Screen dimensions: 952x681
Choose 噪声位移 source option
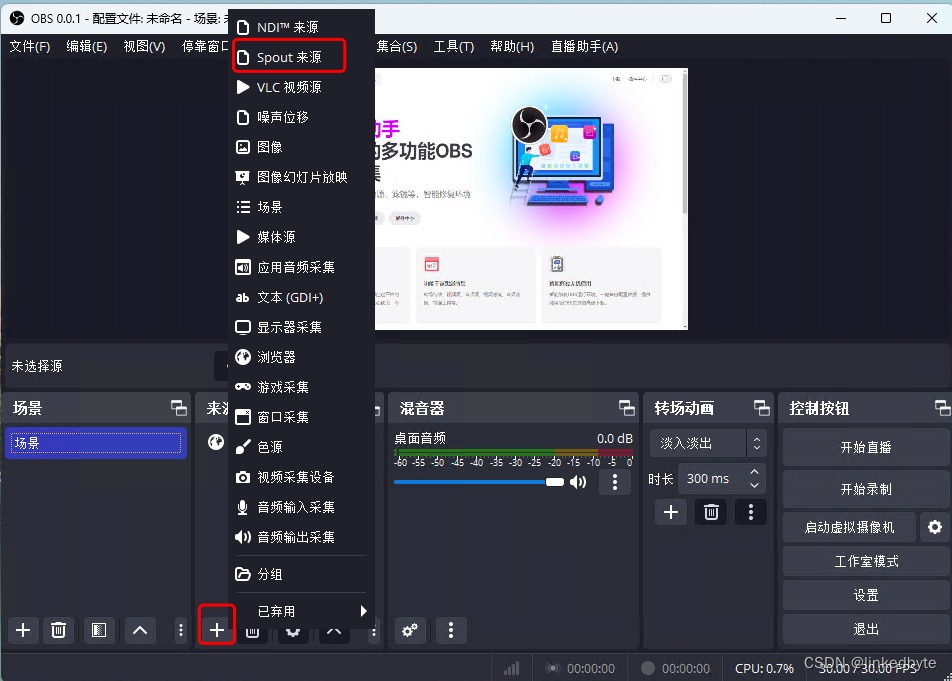tap(301, 117)
